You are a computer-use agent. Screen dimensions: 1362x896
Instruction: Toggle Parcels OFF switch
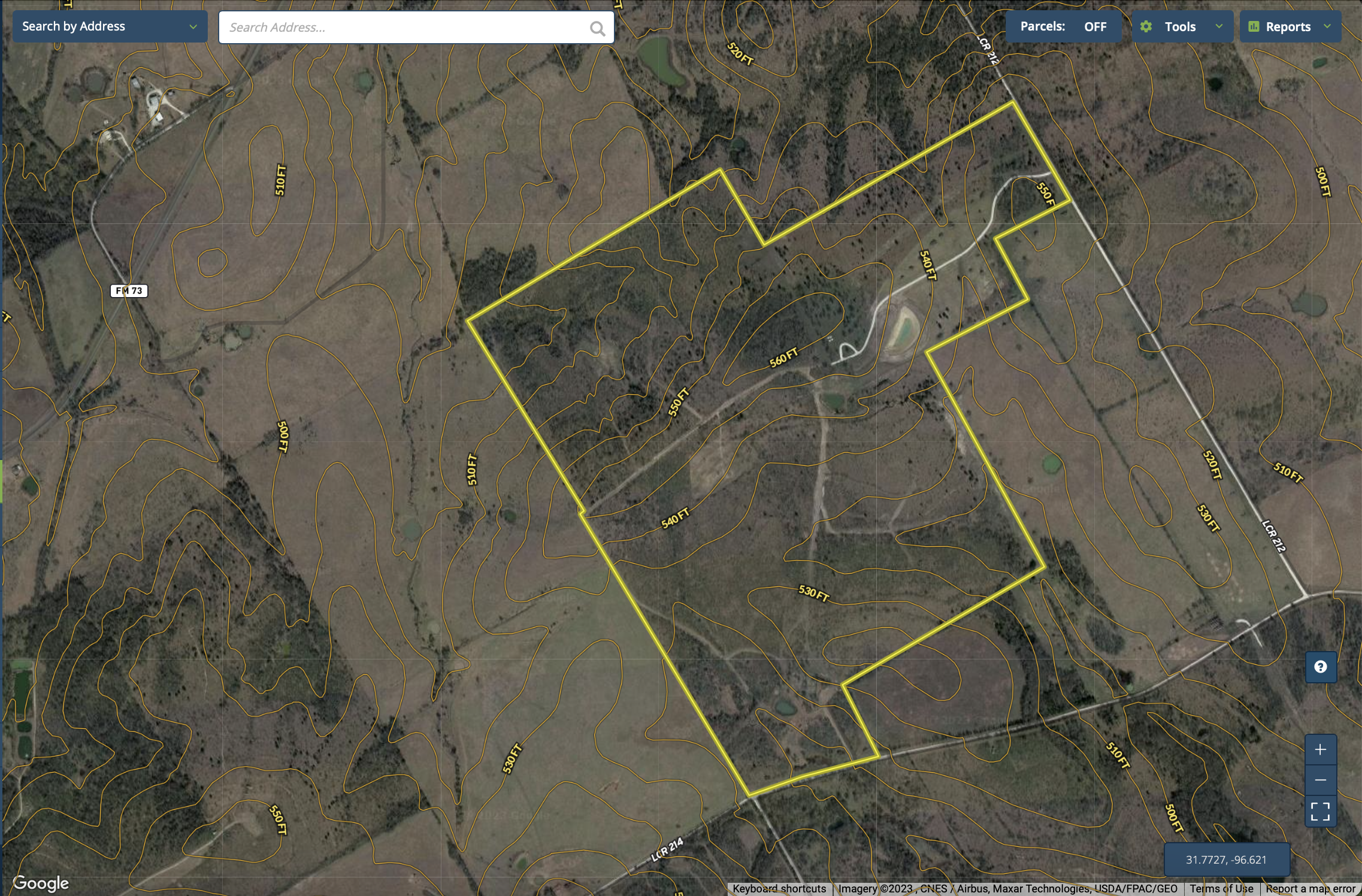click(x=1095, y=26)
